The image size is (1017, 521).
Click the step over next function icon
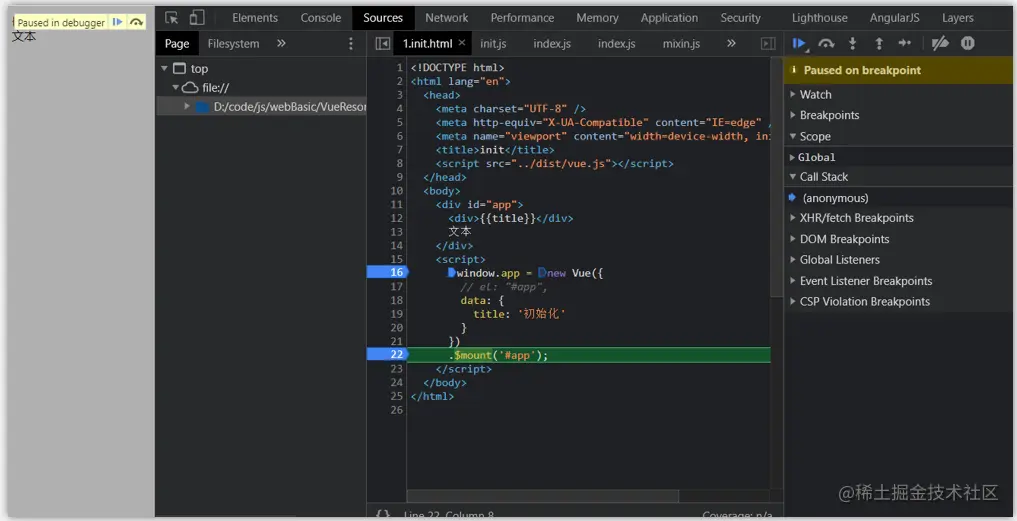826,43
